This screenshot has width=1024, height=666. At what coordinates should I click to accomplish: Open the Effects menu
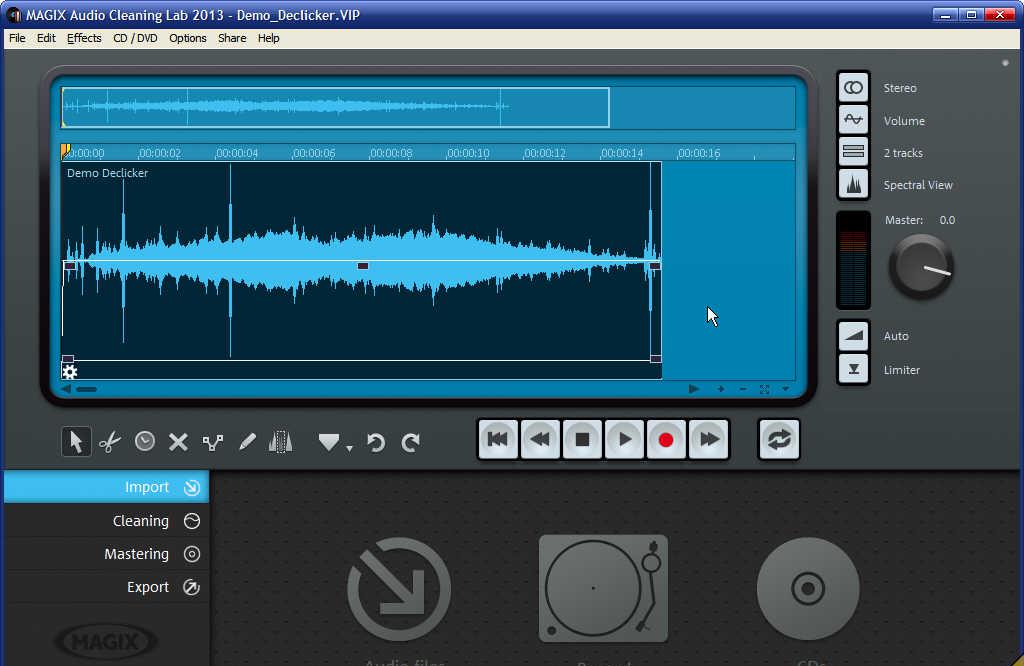[x=84, y=38]
